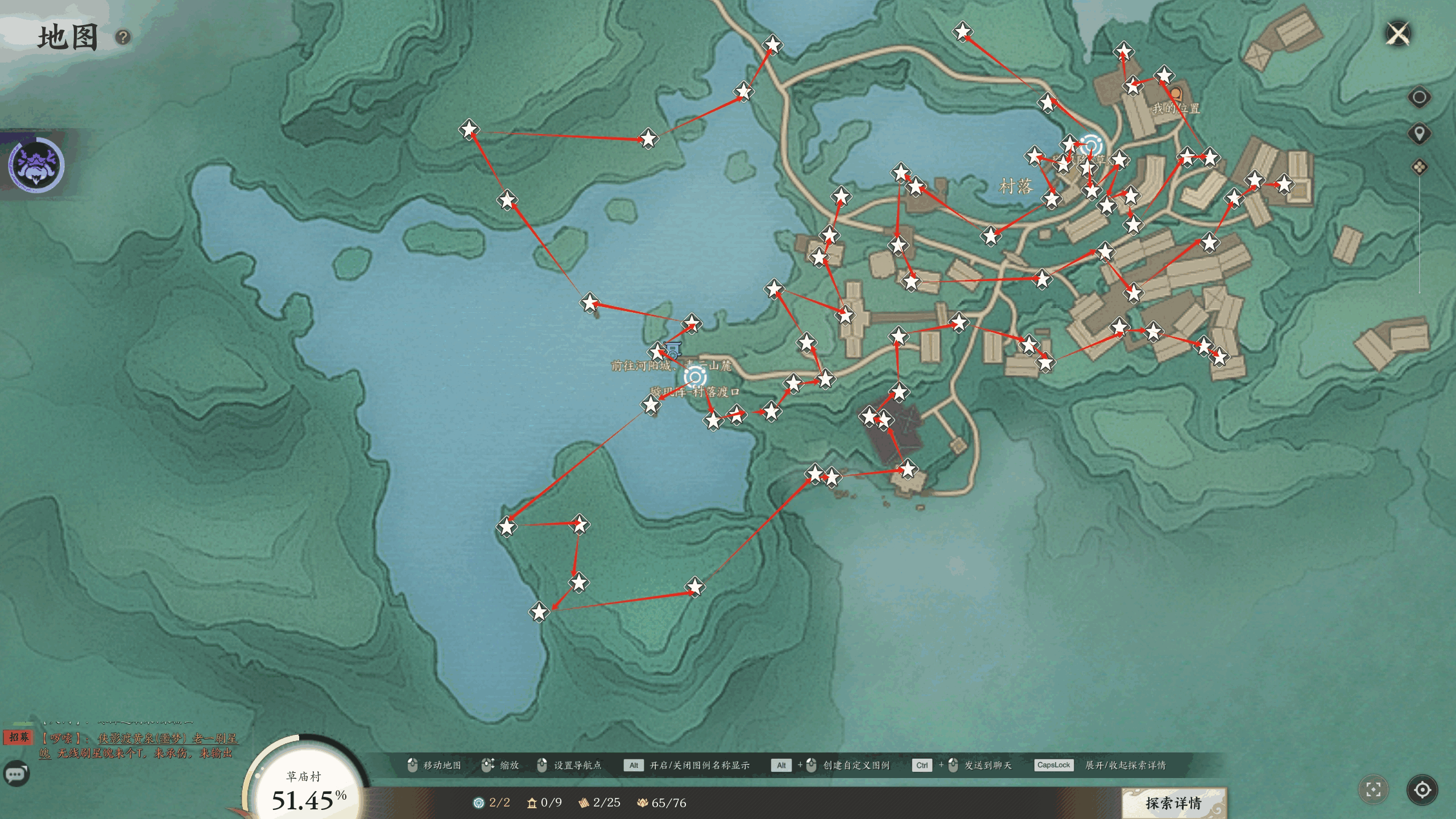Click the red 招募 recruitment tag

tap(18, 737)
